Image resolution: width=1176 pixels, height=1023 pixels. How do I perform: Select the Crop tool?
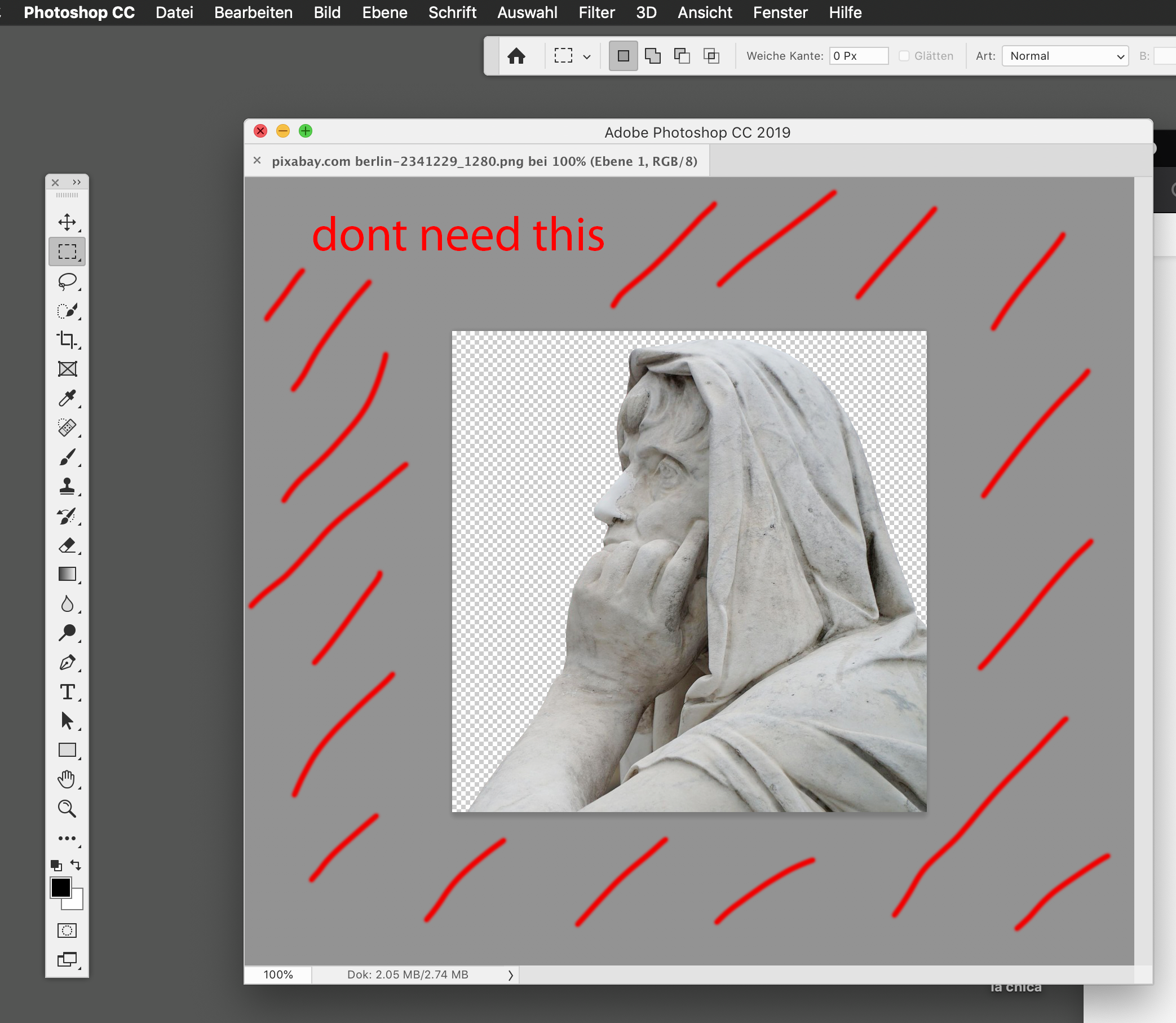point(67,339)
